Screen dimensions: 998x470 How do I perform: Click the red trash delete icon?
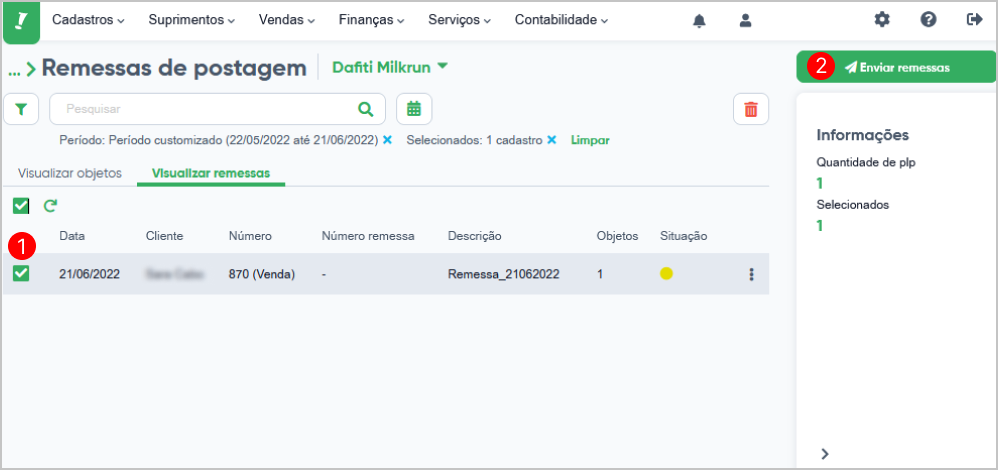point(751,109)
